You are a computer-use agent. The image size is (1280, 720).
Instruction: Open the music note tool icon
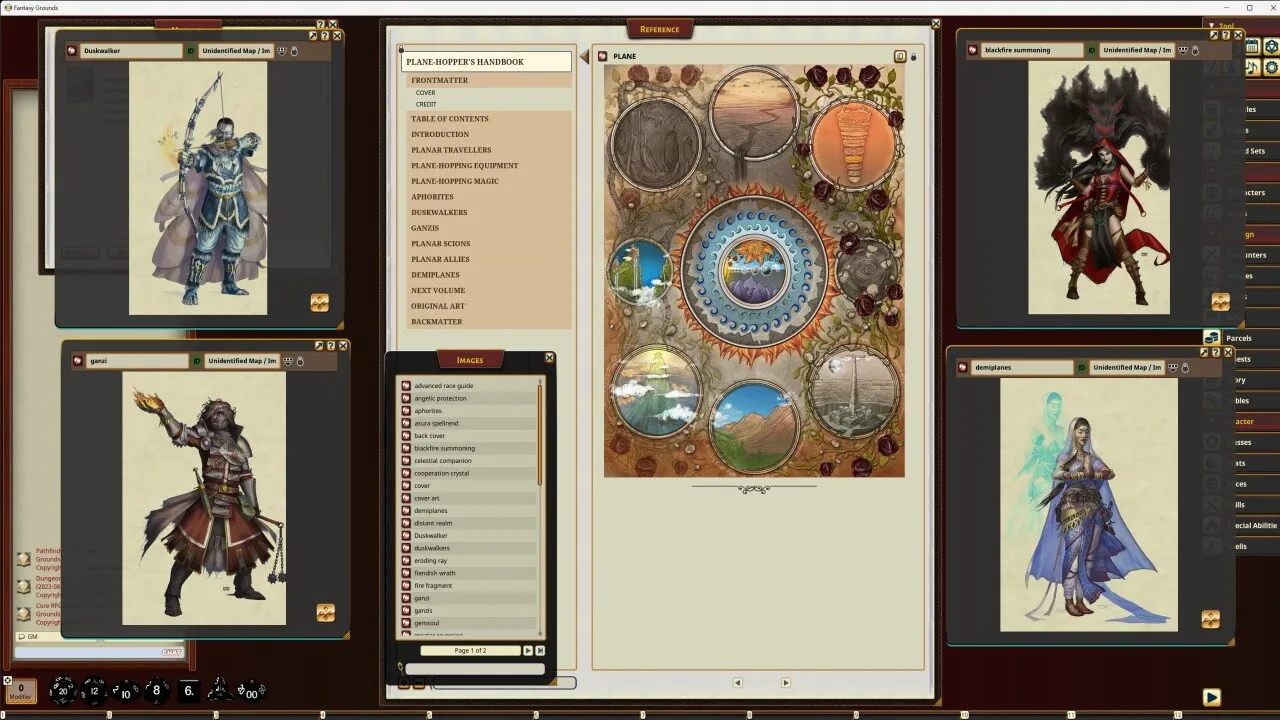pyautogui.click(x=1254, y=67)
